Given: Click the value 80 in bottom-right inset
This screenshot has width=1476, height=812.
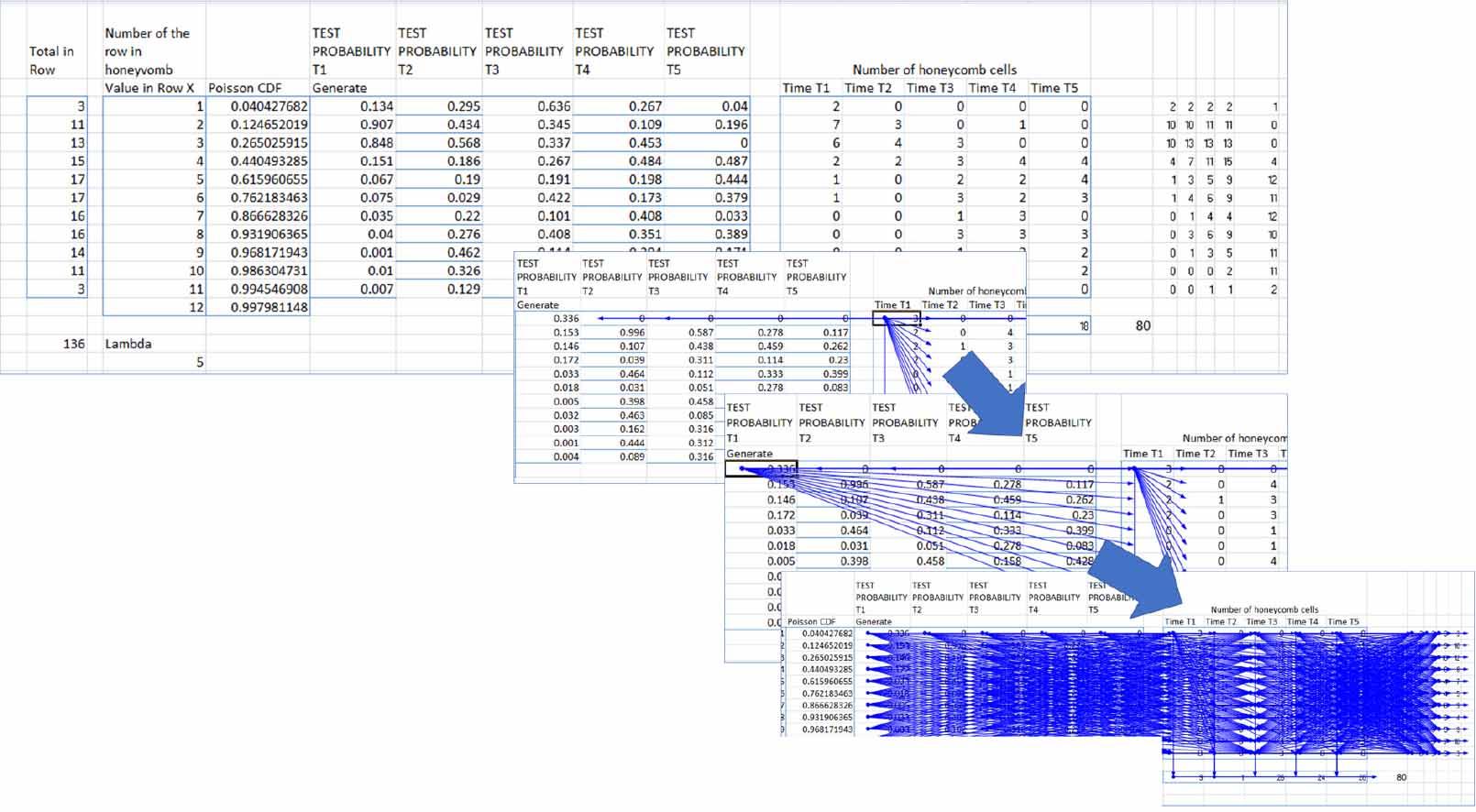Looking at the screenshot, I should coord(1401,777).
